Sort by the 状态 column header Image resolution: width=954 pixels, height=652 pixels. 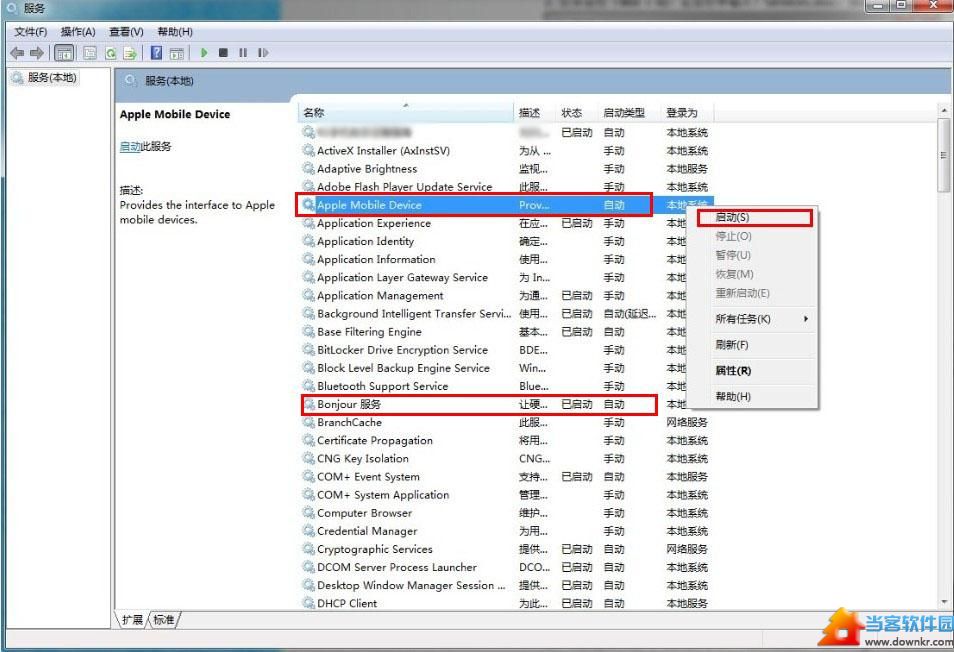coord(577,113)
